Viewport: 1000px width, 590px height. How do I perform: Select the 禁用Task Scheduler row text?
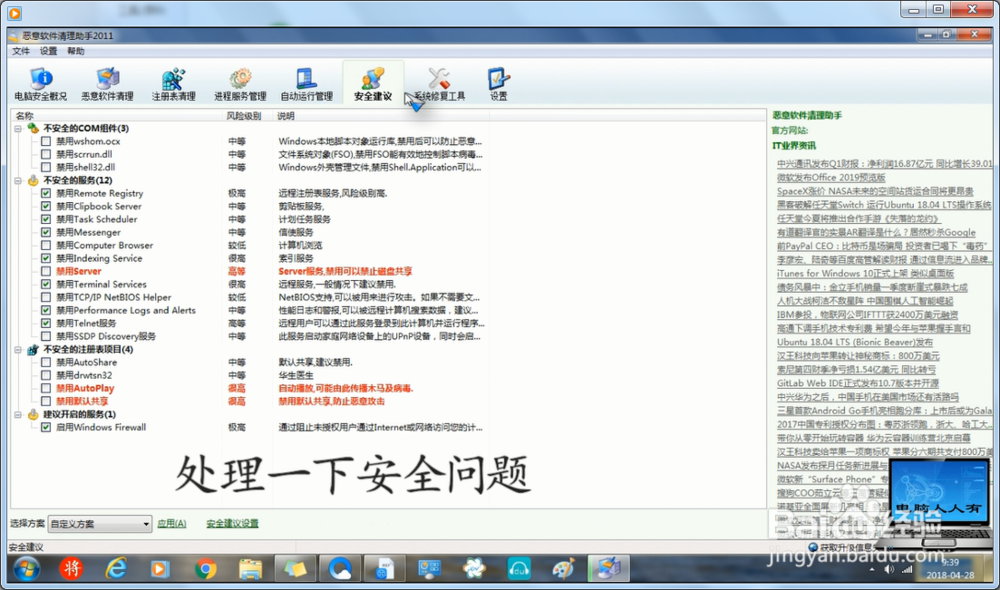pos(96,219)
